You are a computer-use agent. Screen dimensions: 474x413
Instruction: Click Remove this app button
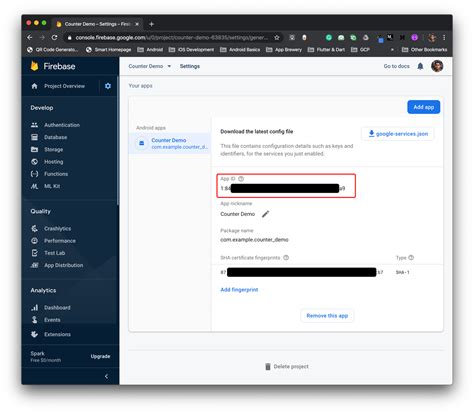pos(327,316)
